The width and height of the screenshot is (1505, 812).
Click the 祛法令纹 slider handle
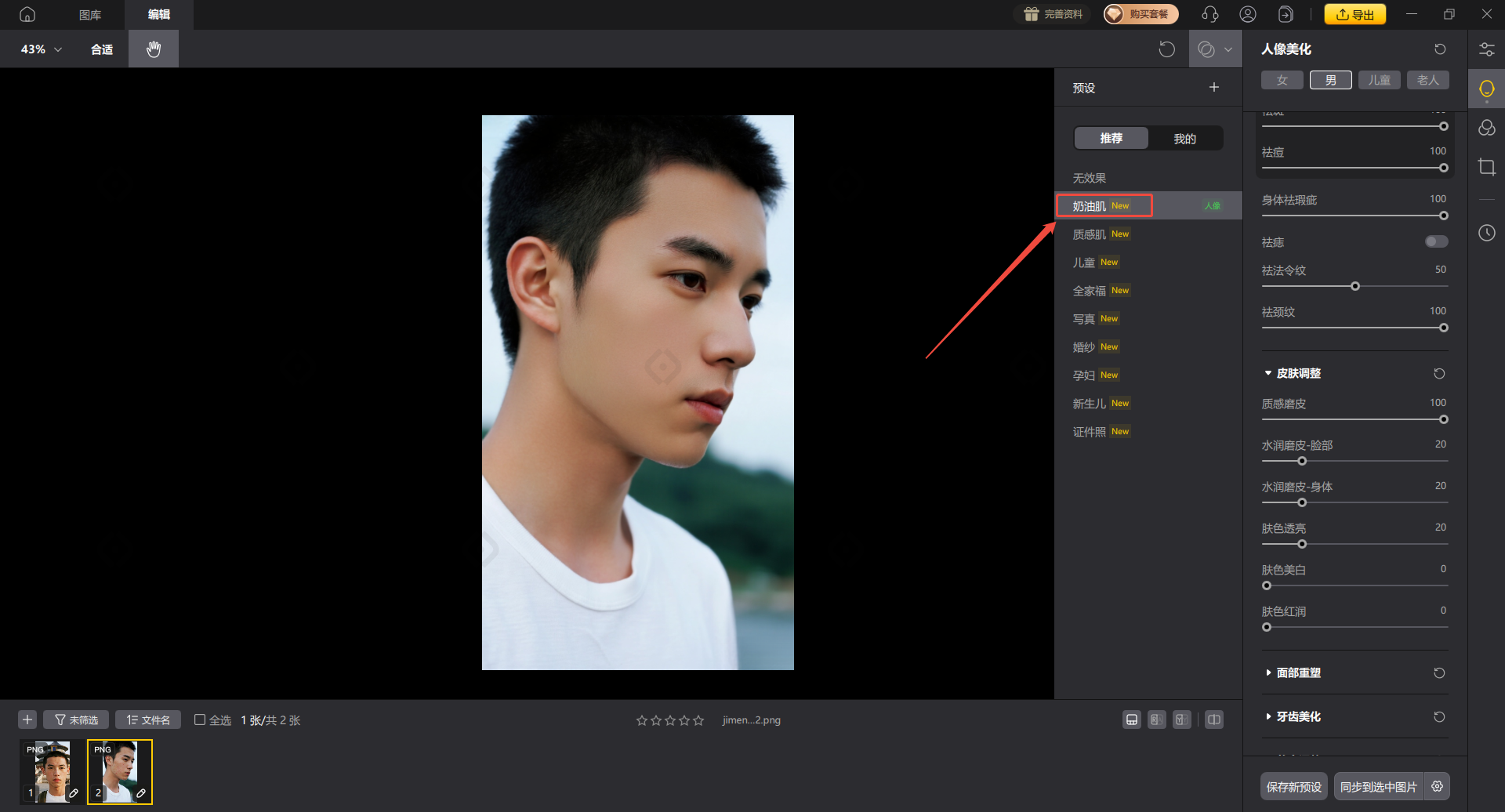pyautogui.click(x=1355, y=286)
